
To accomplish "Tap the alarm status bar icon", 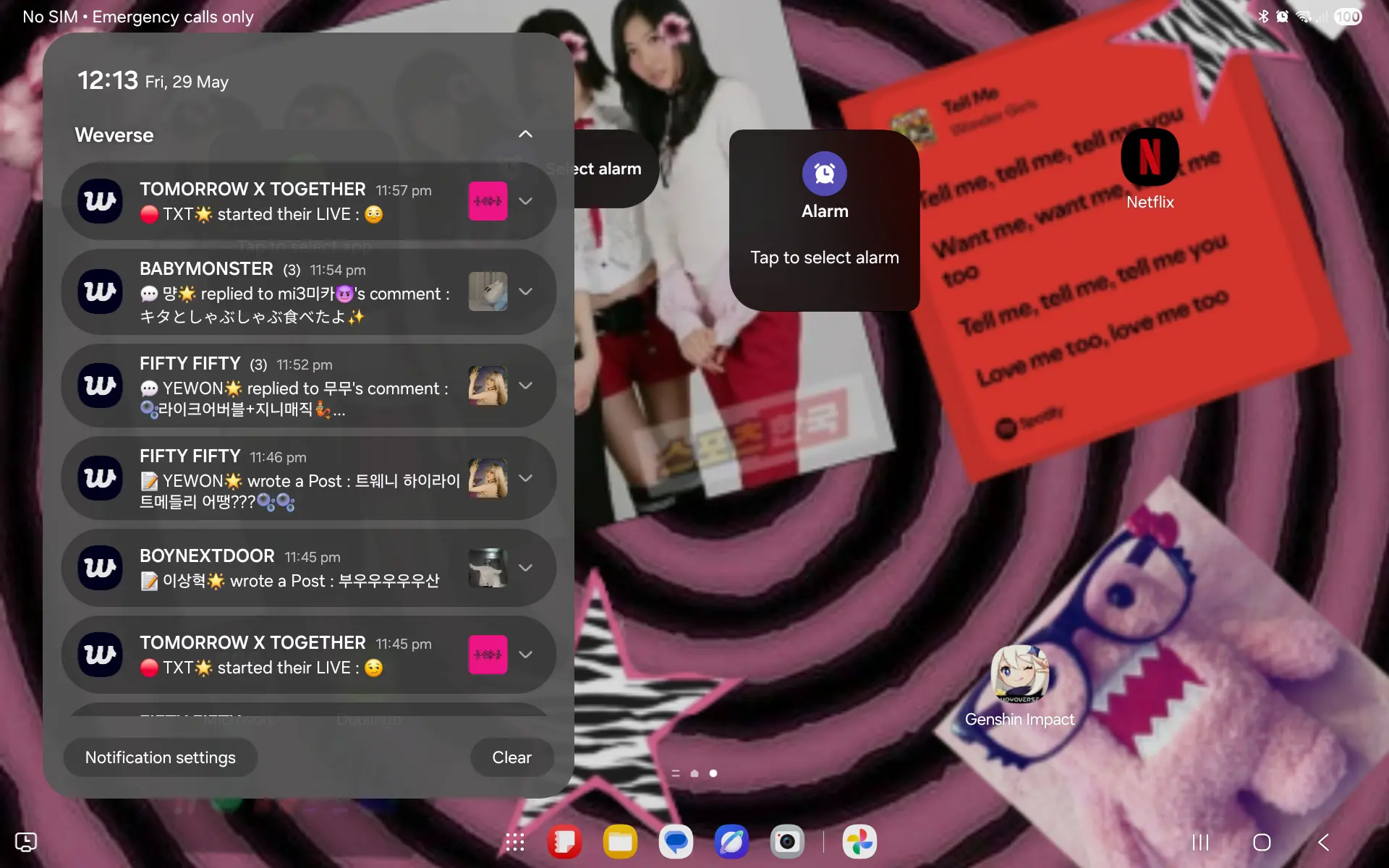I will coord(1282,17).
